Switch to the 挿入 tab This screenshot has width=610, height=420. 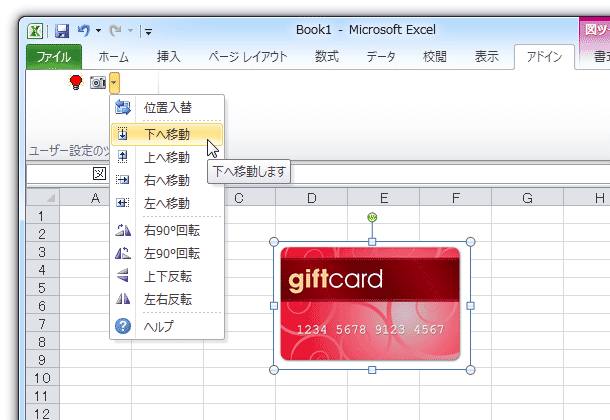pyautogui.click(x=168, y=57)
